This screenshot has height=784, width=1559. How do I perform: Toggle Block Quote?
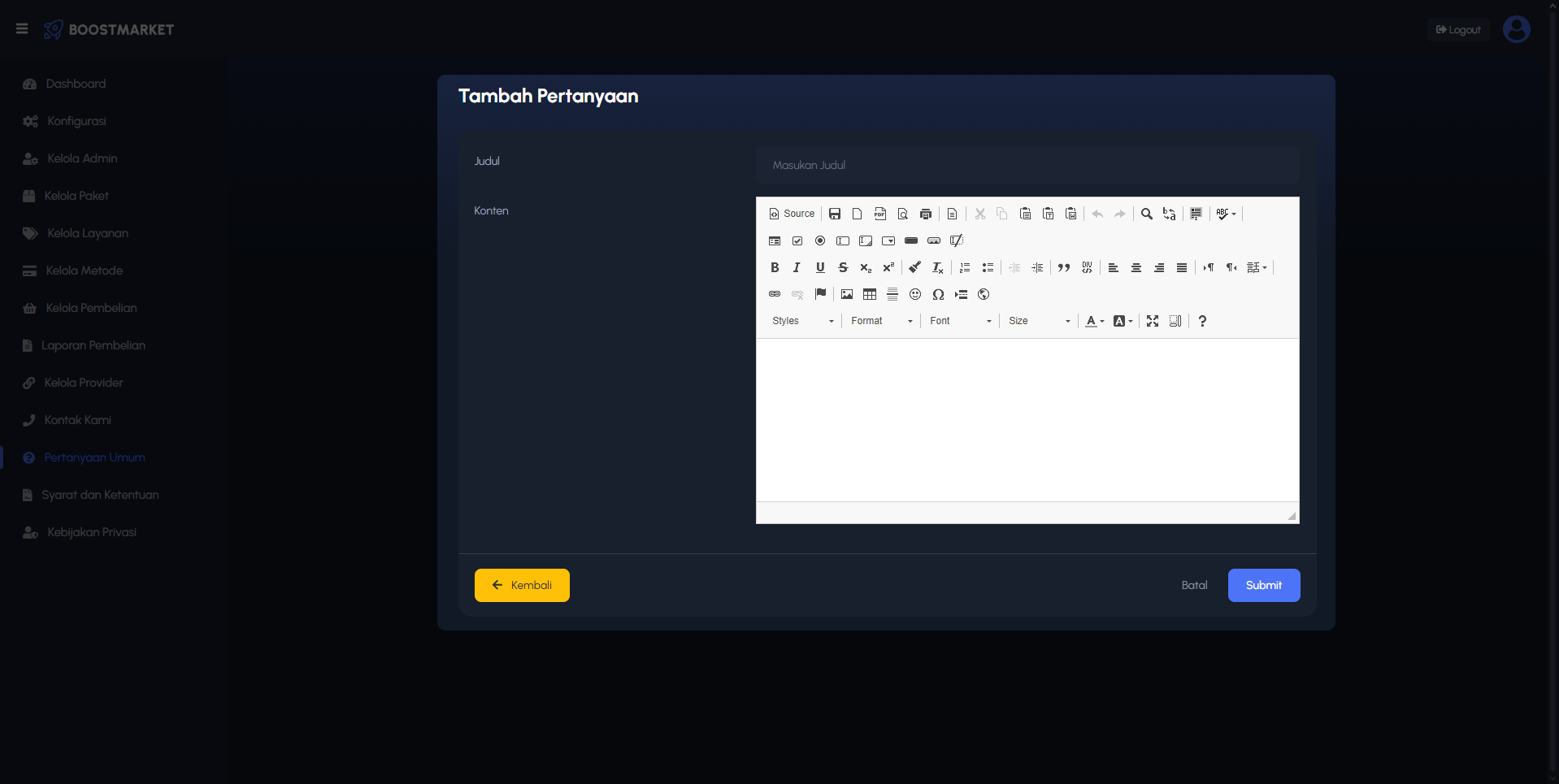click(x=1064, y=267)
